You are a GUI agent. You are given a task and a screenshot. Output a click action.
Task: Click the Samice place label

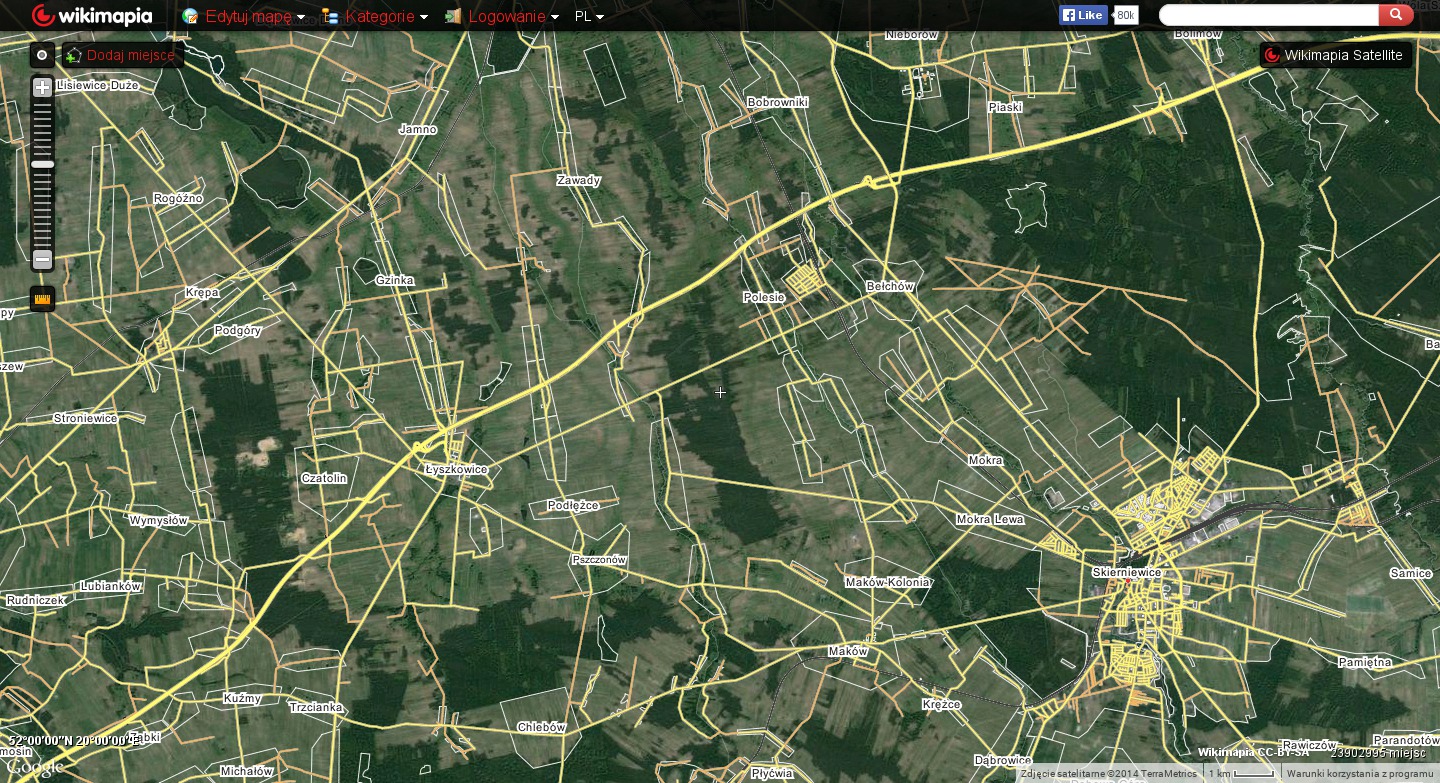[1410, 573]
